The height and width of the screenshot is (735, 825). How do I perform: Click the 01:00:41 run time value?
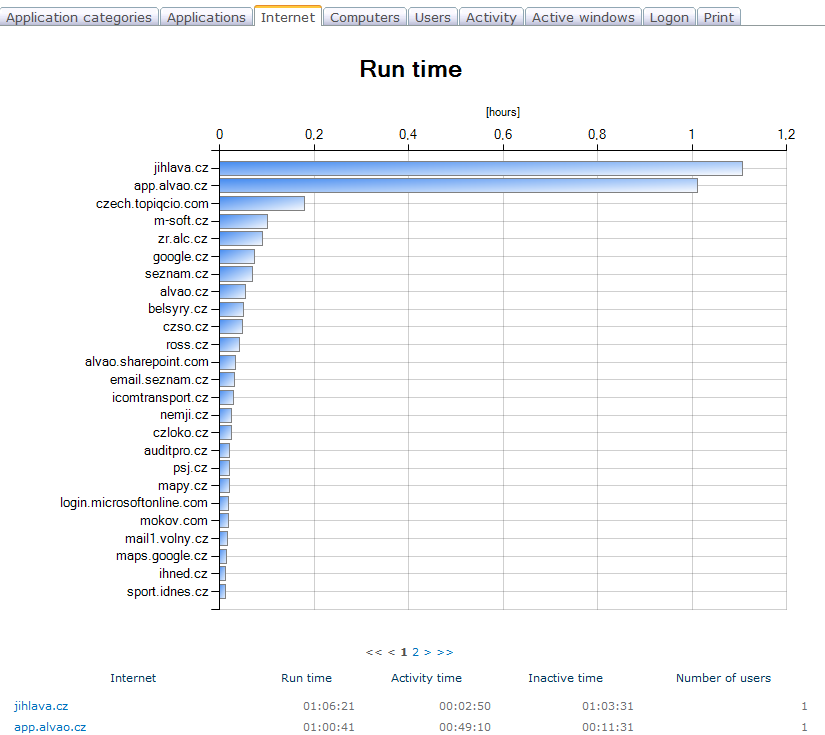[x=329, y=727]
